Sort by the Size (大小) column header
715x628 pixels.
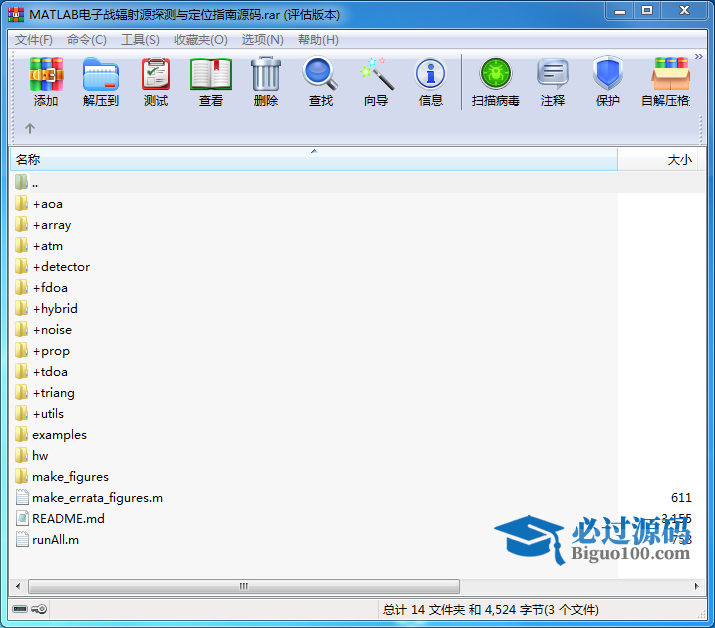tap(657, 160)
